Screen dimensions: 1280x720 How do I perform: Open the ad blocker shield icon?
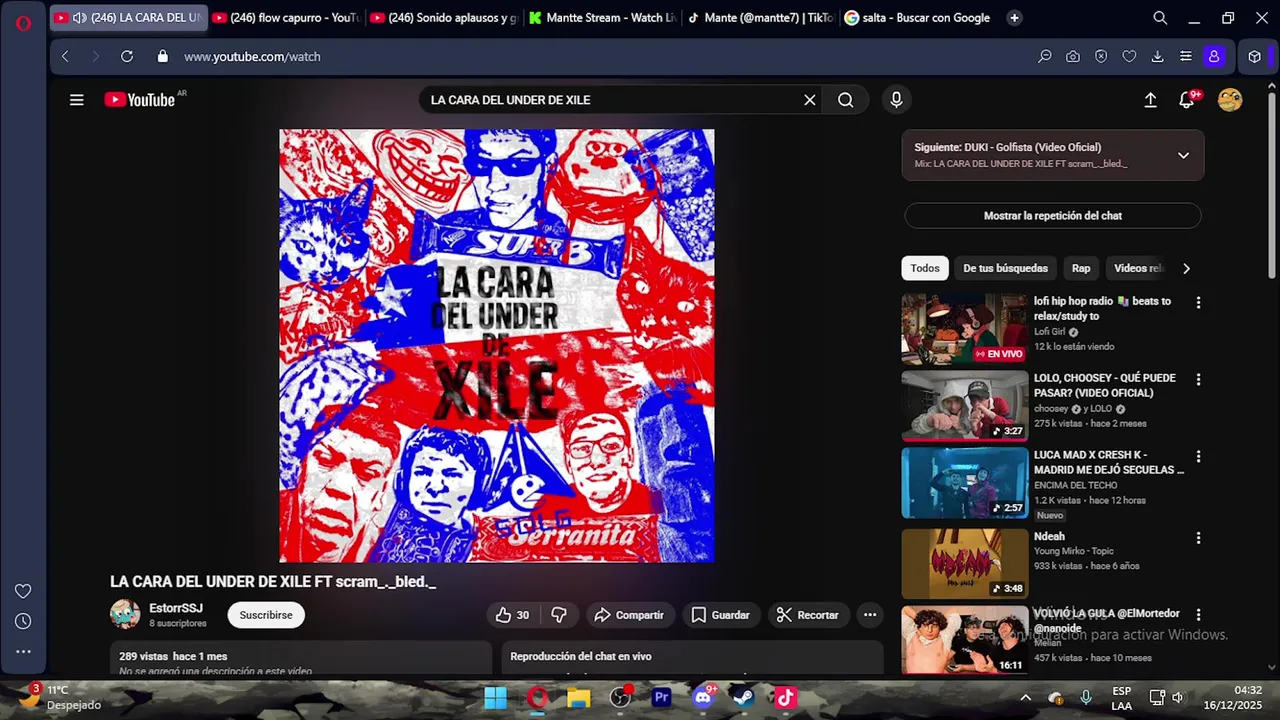click(1101, 57)
